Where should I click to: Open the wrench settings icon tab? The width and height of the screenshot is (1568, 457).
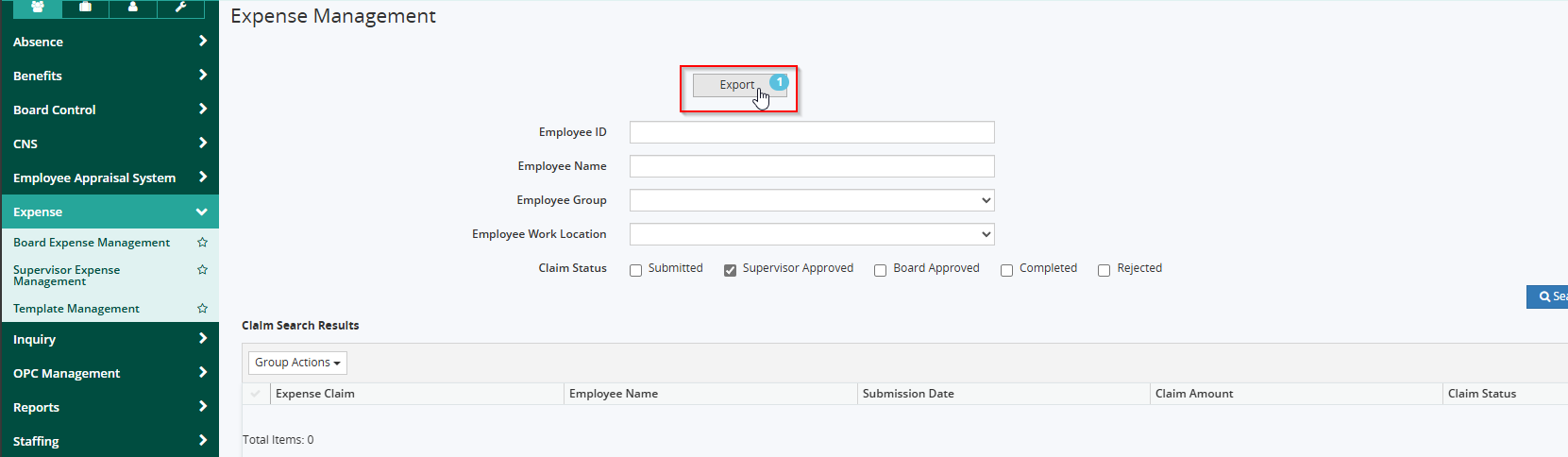coord(180,8)
